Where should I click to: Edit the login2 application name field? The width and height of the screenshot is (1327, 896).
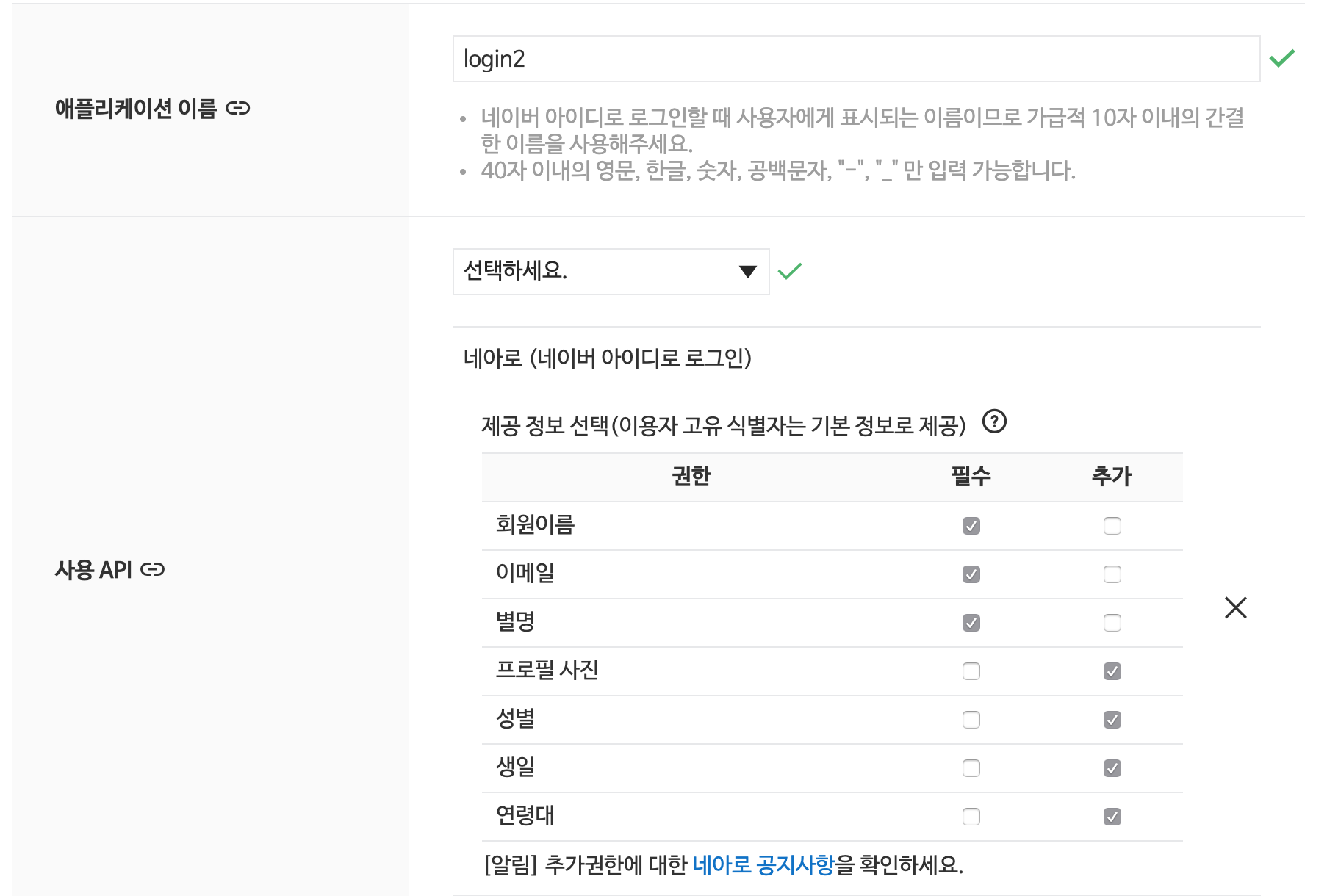[x=855, y=59]
